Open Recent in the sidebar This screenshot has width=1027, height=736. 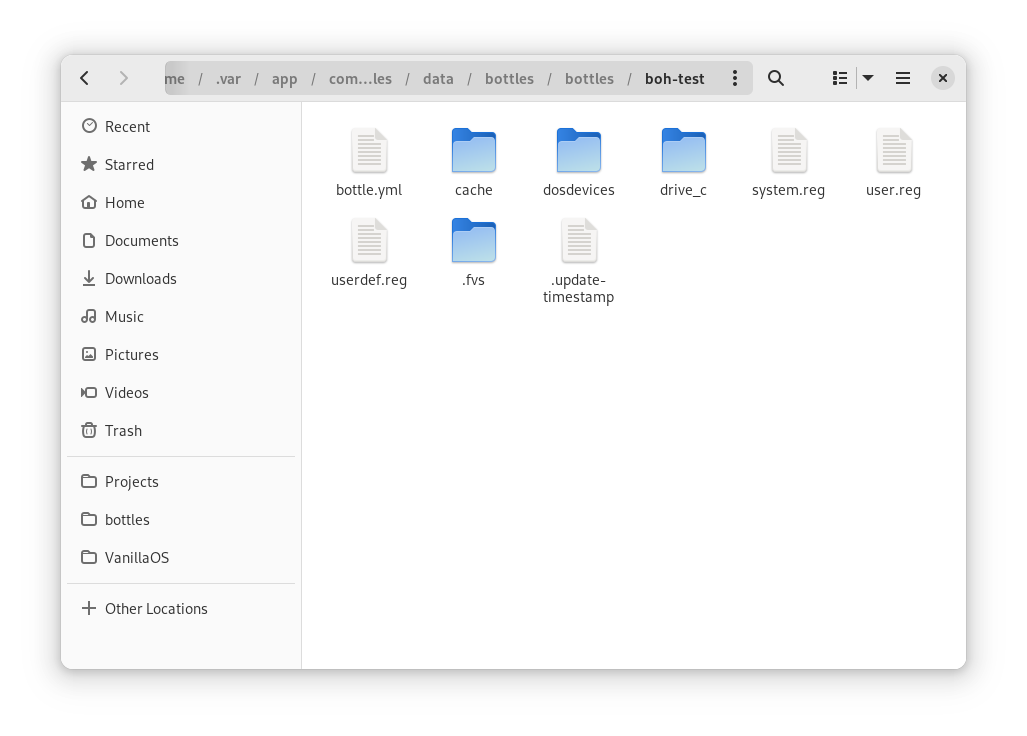tap(181, 126)
